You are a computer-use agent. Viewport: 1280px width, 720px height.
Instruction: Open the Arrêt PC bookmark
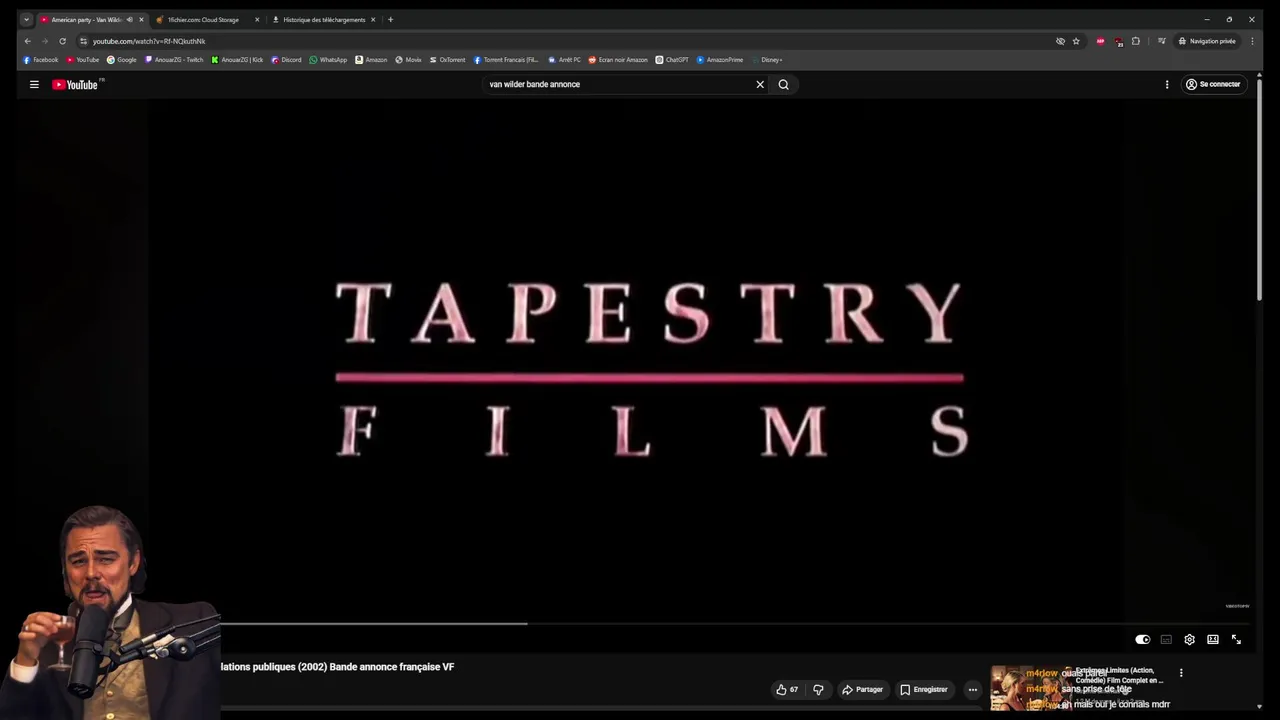564,60
